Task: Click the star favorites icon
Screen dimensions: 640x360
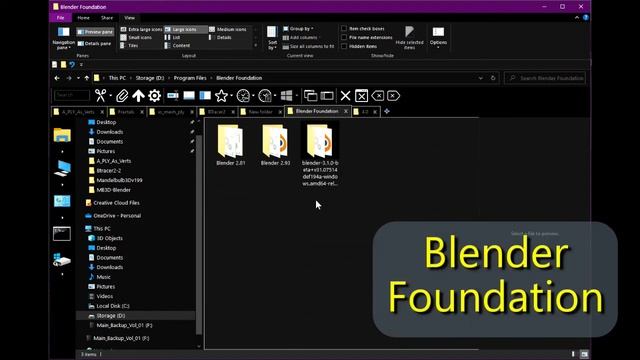Action: pos(221,96)
